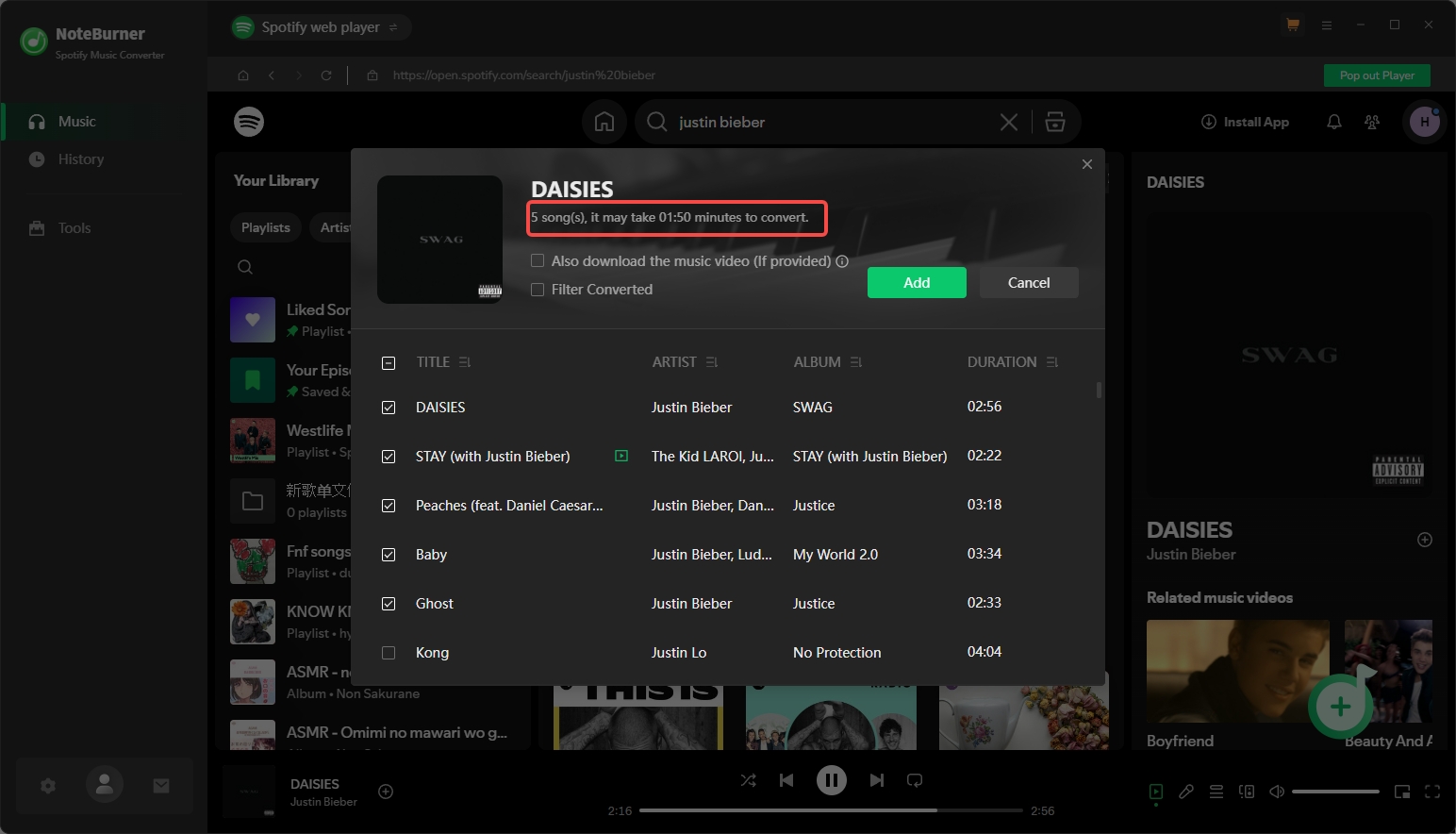Reload the Spotify web page

coord(326,75)
